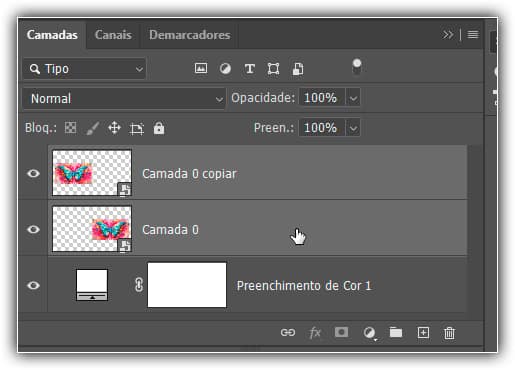Hide the Preenchimento de Cor 1 layer
The height and width of the screenshot is (370, 515).
pos(33,285)
